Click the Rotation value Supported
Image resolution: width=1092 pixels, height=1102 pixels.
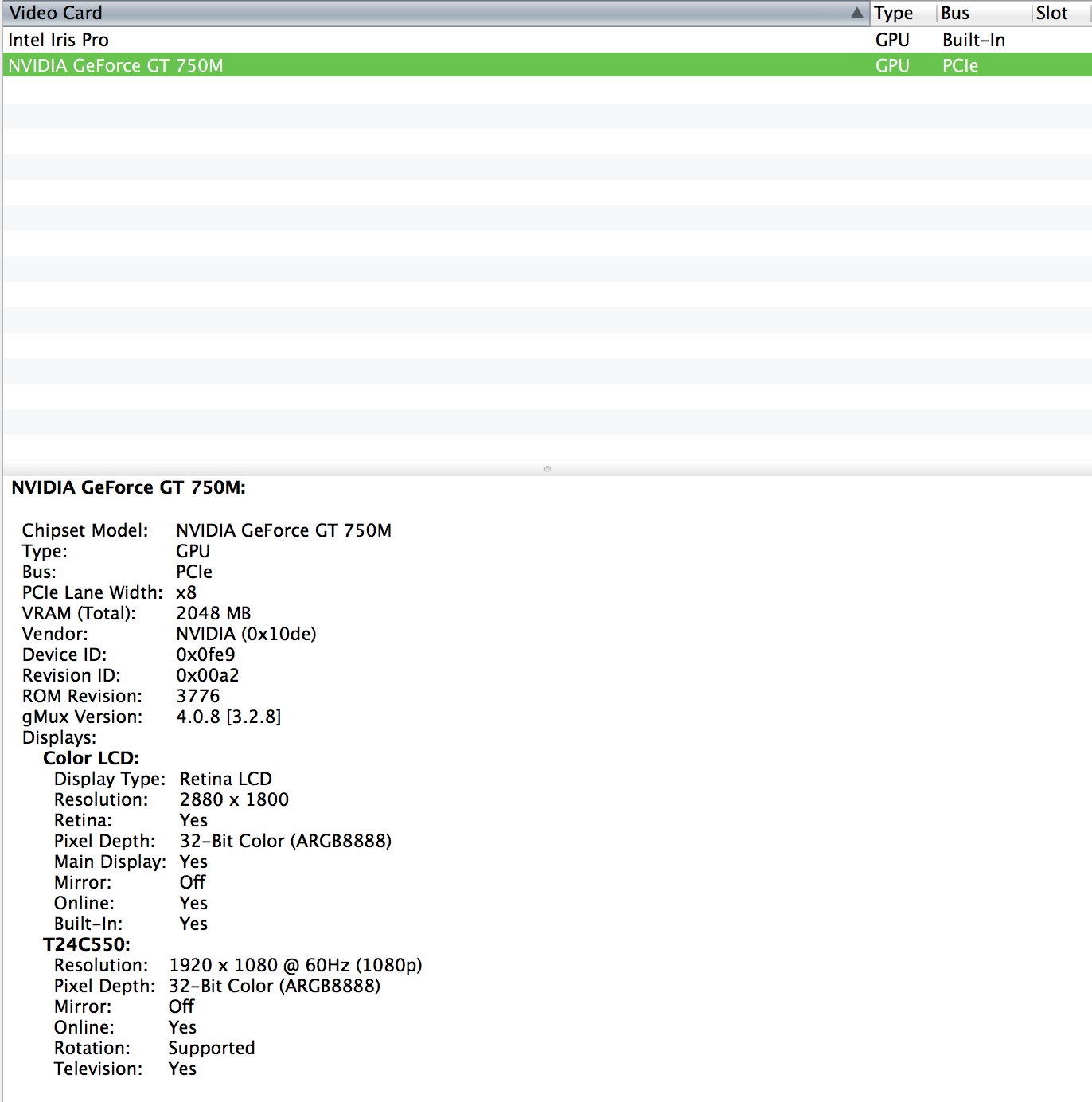pyautogui.click(x=212, y=1048)
